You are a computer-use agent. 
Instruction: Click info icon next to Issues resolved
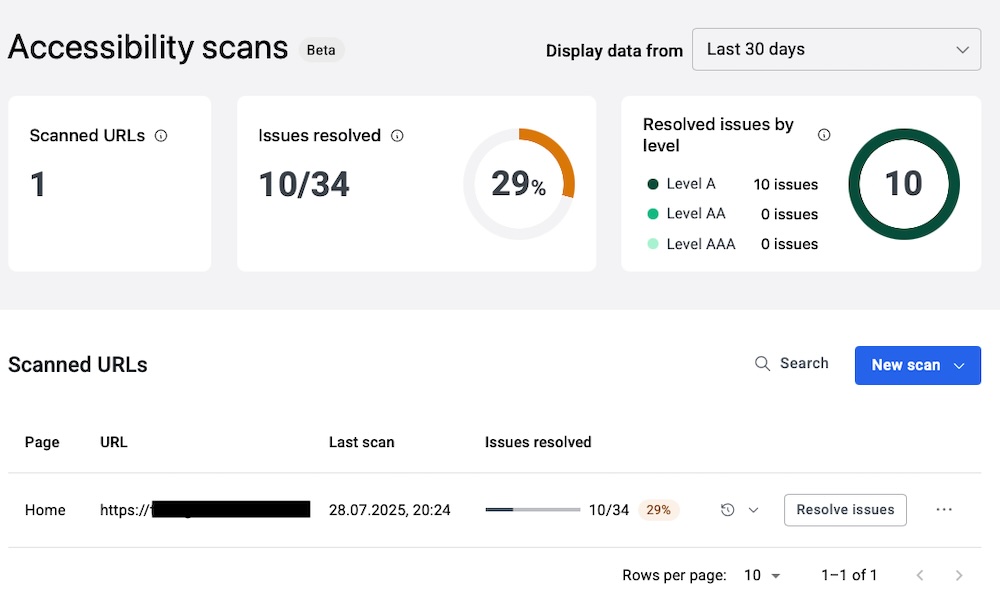pos(397,136)
